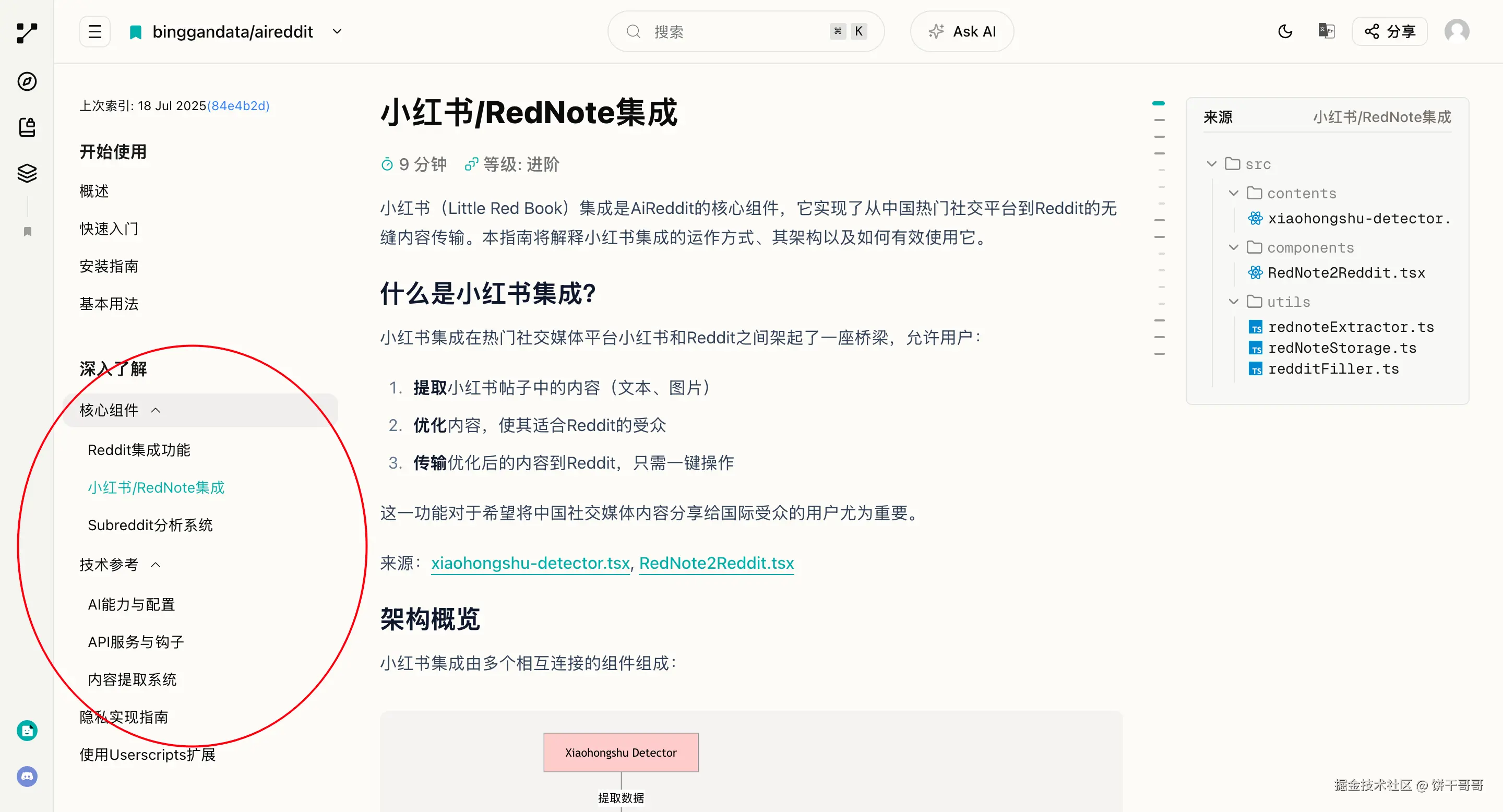
Task: Click the branch logo icon at top left
Action: (x=27, y=33)
